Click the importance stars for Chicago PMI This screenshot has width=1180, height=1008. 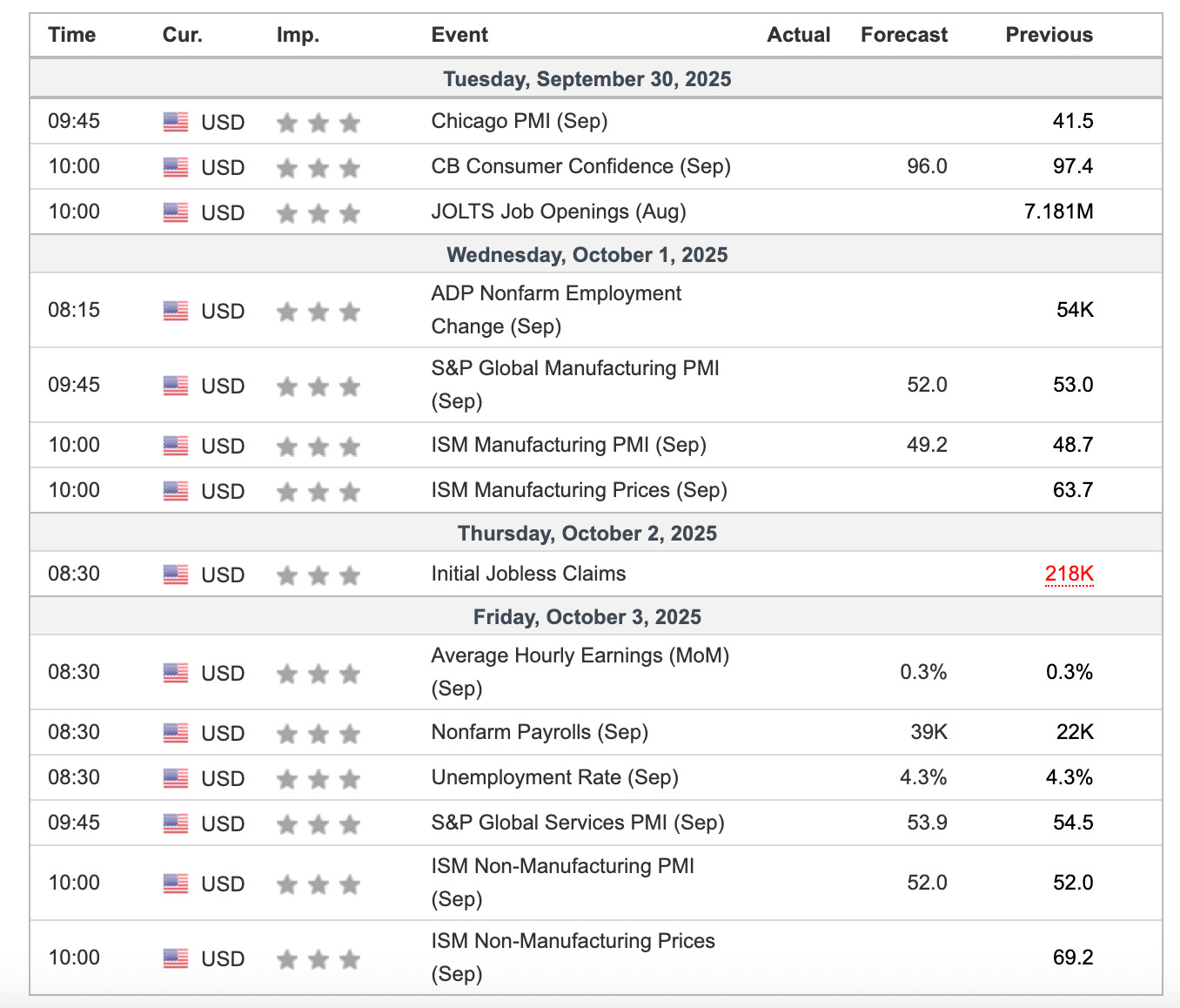pos(318,123)
